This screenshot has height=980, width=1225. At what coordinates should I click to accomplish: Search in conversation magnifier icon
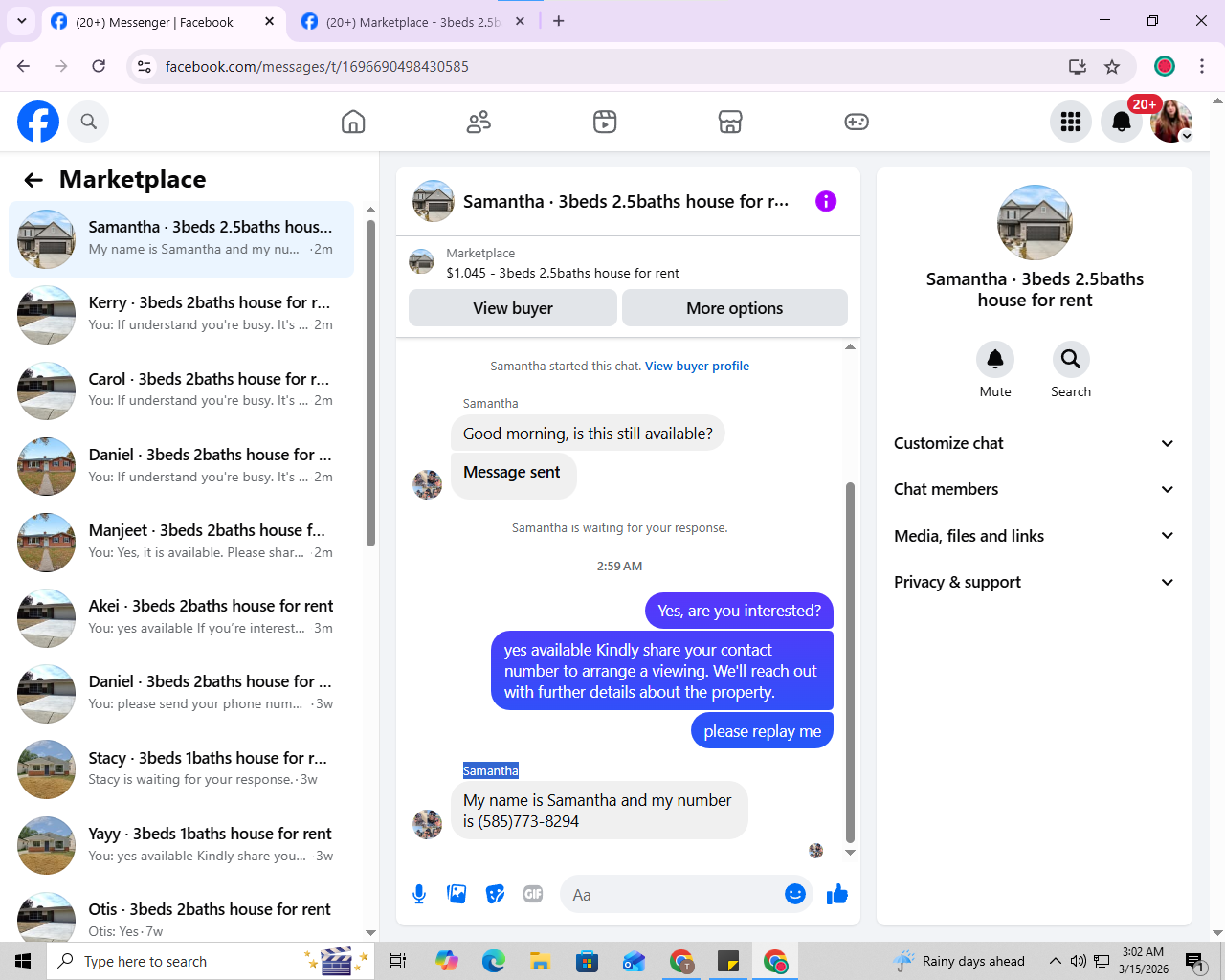pos(1071,359)
